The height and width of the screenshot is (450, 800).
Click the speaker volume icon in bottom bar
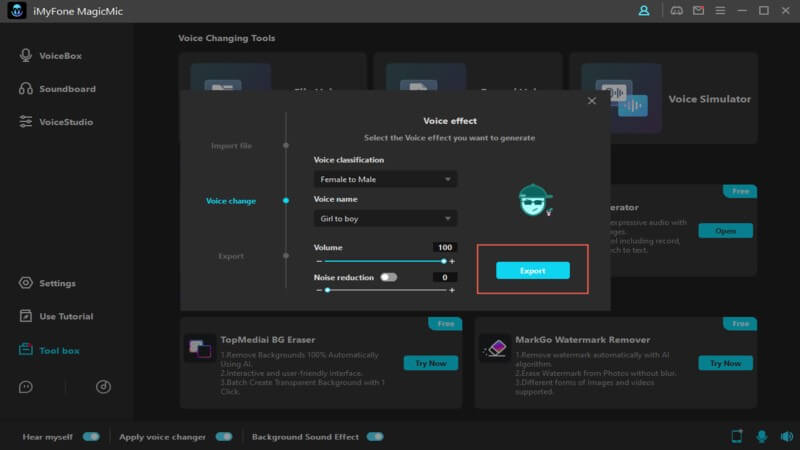click(786, 437)
